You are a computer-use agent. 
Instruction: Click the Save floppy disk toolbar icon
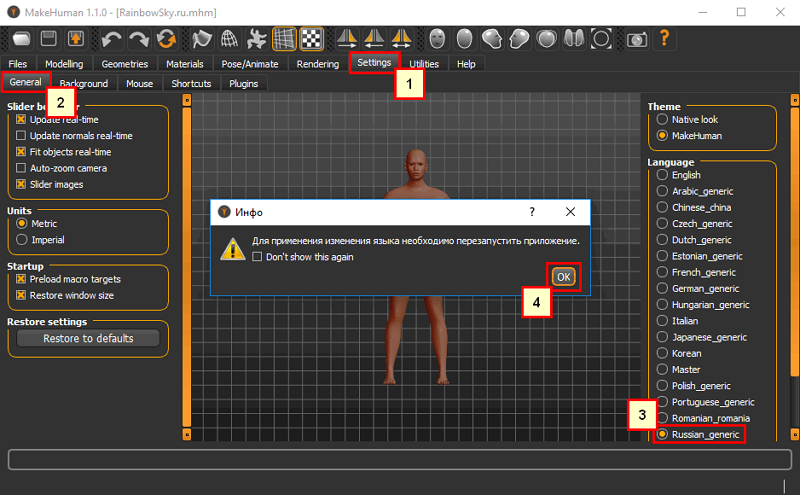(x=49, y=39)
